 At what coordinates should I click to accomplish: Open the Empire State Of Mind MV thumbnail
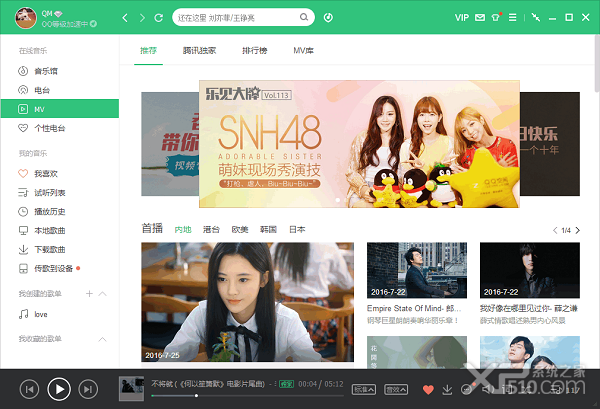coord(417,270)
